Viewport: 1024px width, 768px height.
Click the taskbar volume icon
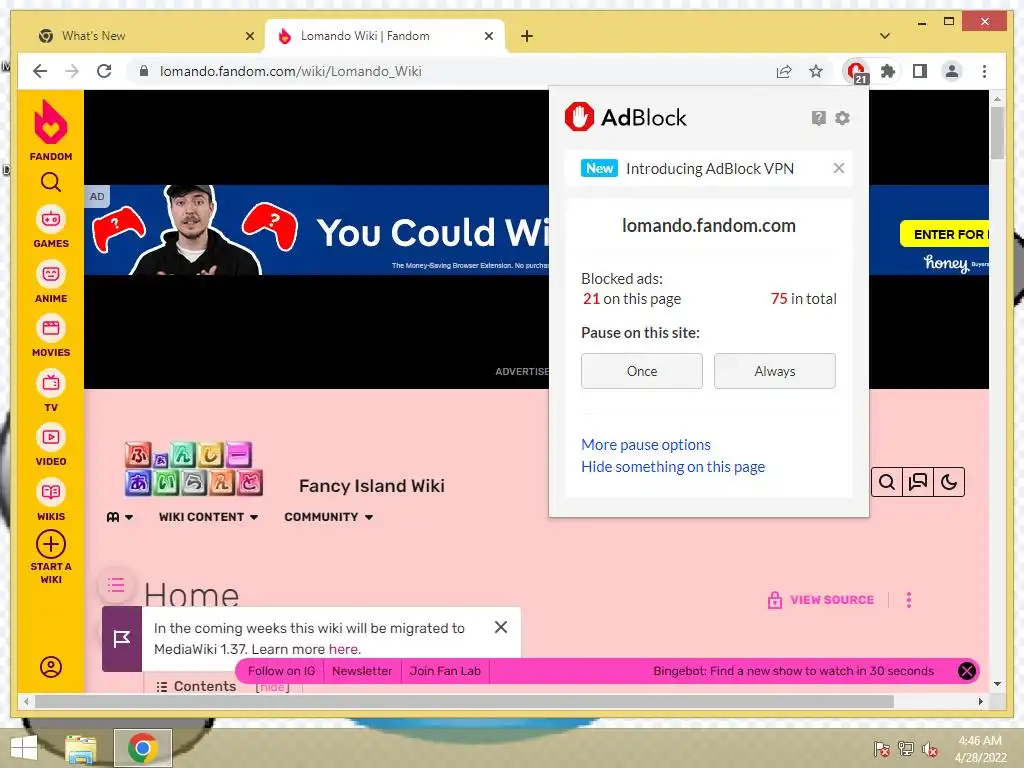point(929,749)
